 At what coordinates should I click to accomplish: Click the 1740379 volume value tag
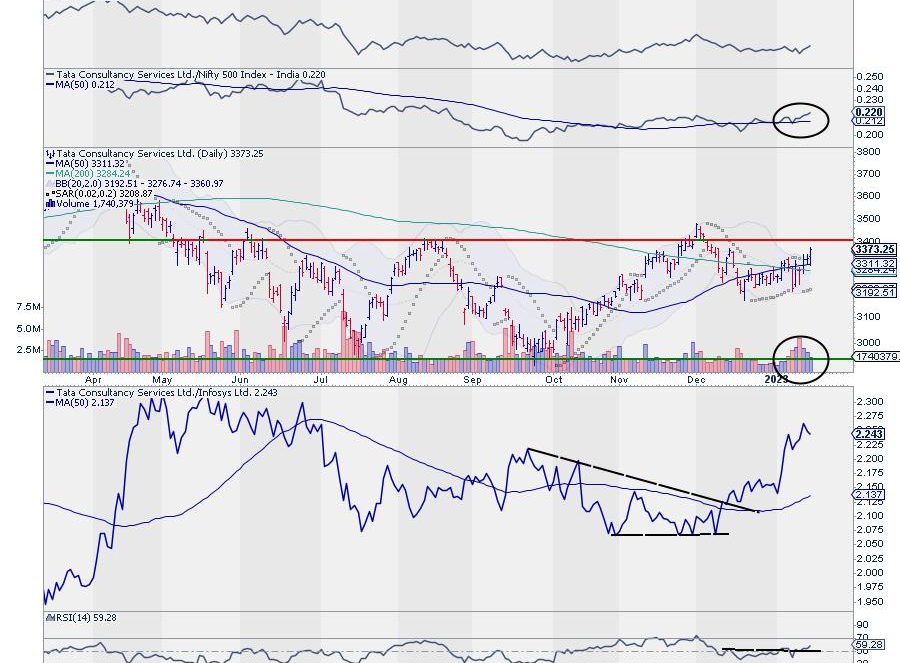coord(876,356)
